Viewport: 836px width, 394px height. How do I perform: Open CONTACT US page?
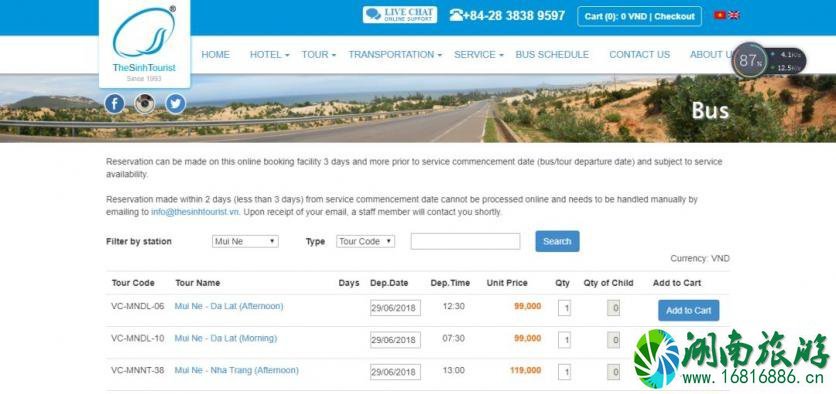[639, 54]
